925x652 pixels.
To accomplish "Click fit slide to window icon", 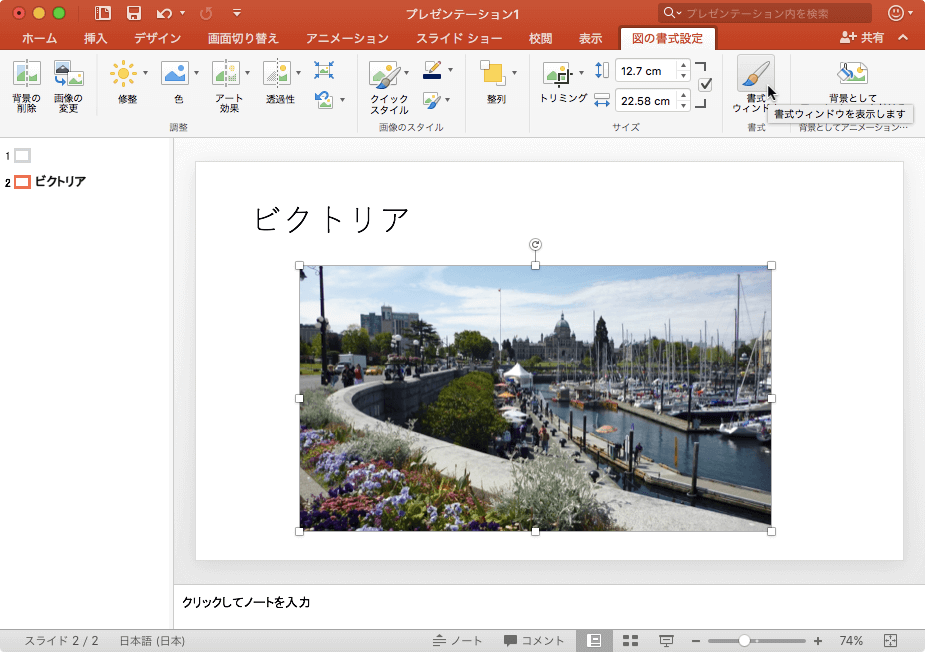I will click(x=891, y=640).
